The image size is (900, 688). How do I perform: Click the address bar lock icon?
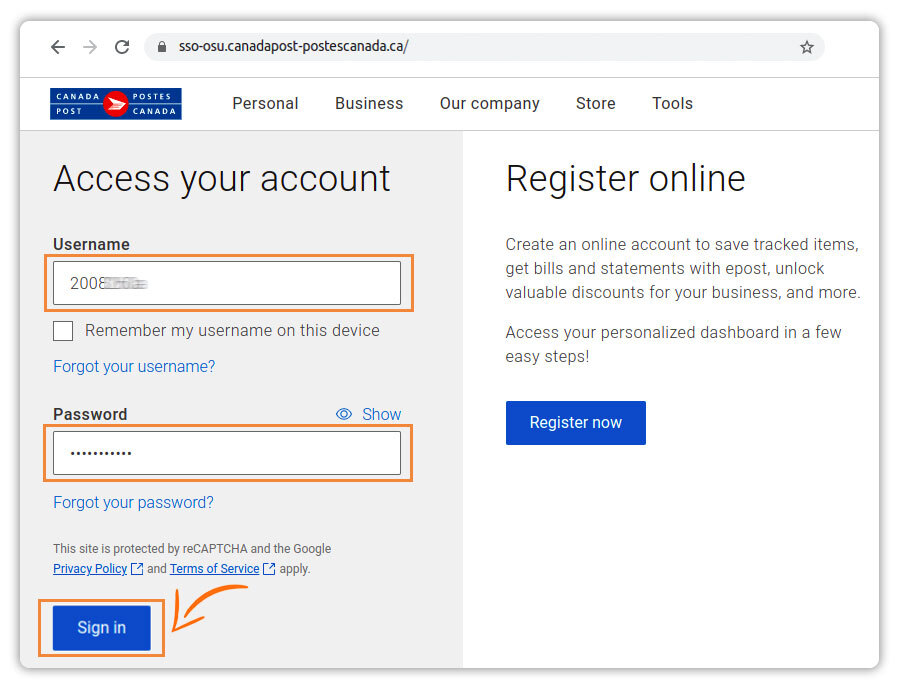(162, 47)
